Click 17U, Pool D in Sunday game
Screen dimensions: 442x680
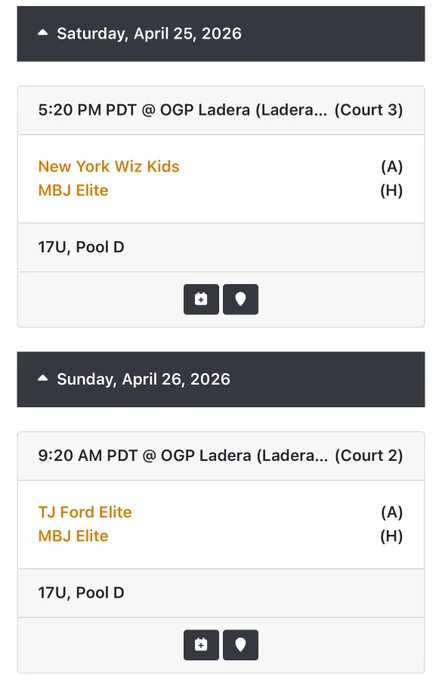coord(81,593)
